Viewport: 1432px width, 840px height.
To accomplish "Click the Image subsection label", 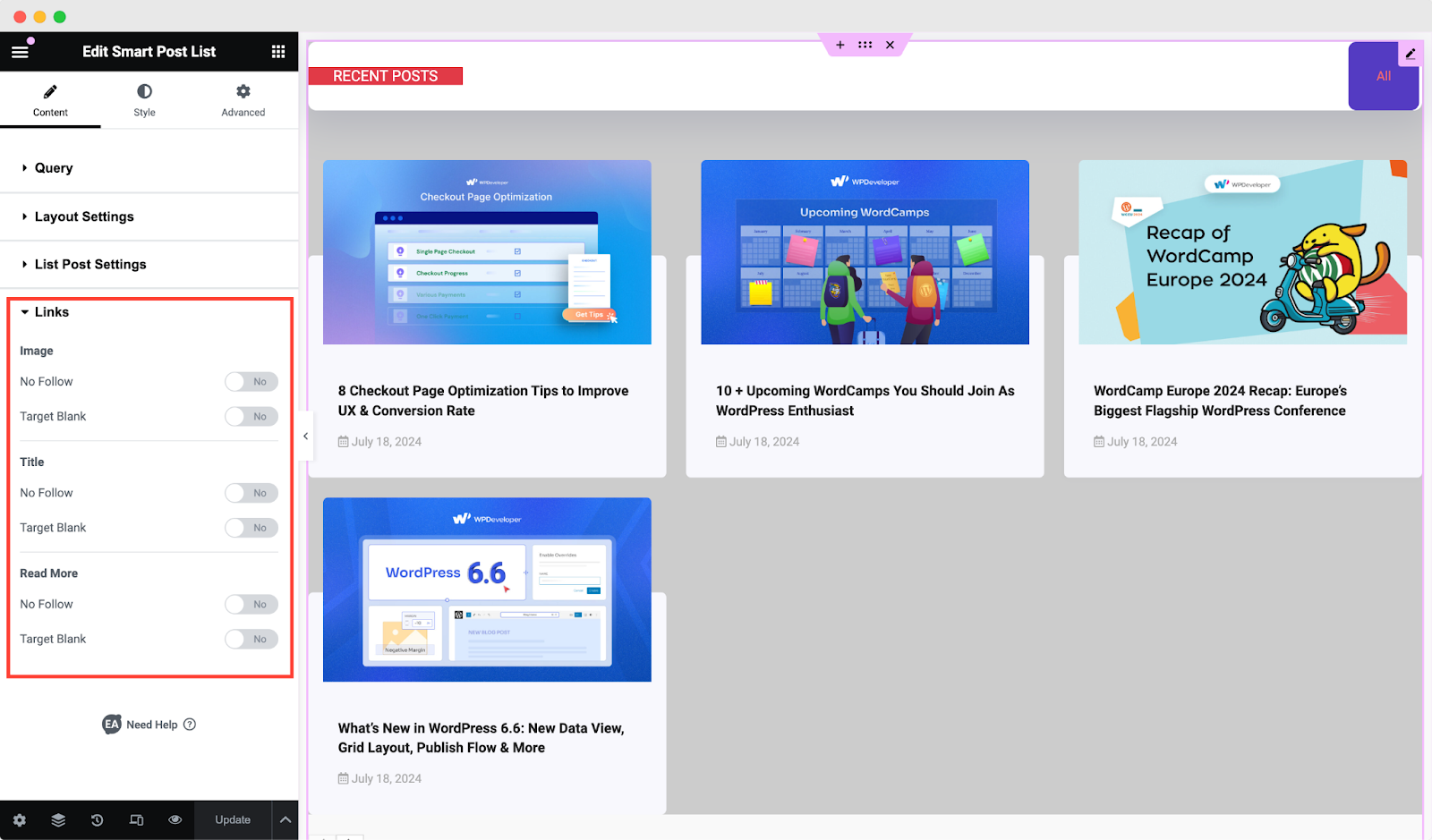I will (37, 351).
